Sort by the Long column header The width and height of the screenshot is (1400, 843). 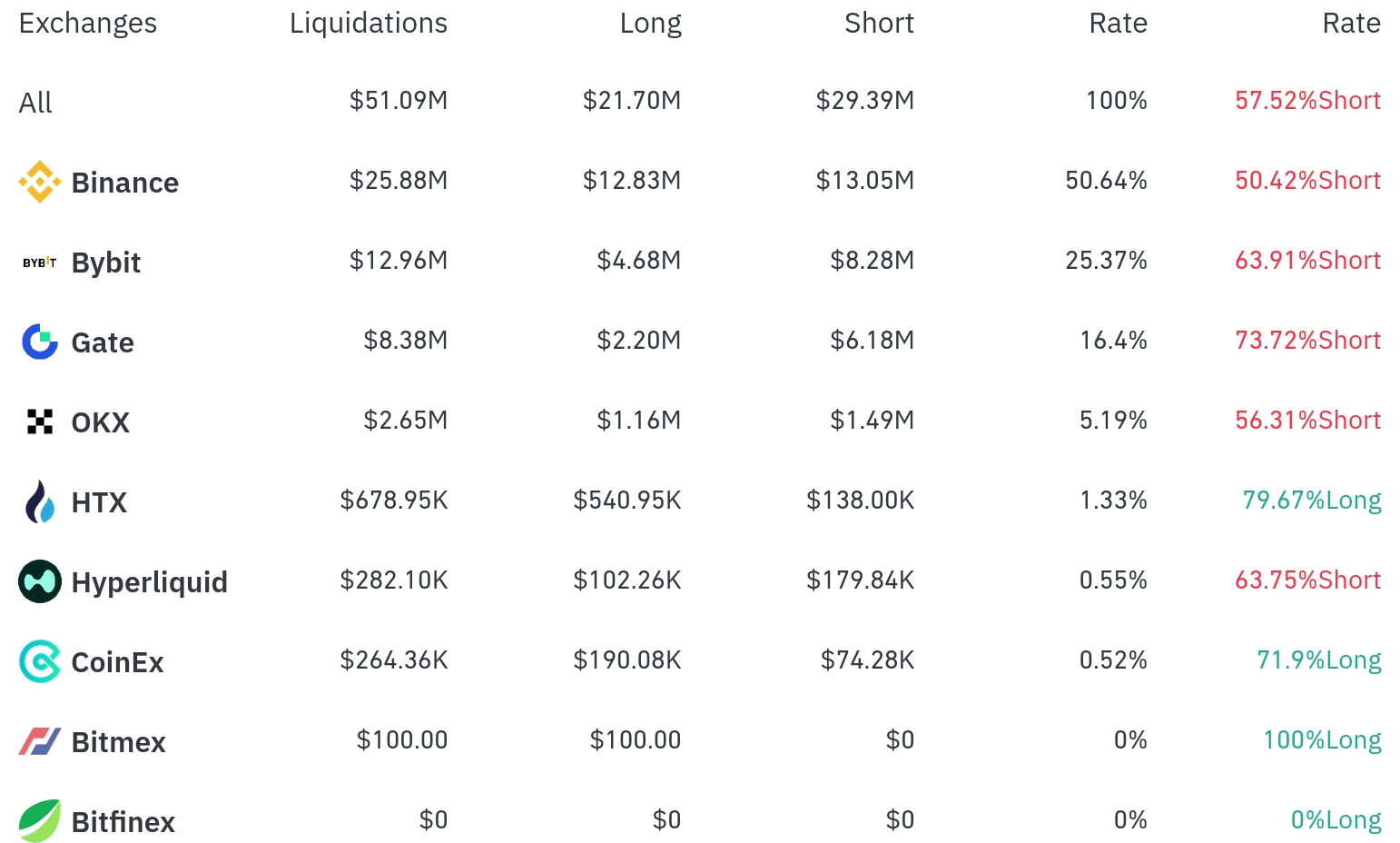650,24
